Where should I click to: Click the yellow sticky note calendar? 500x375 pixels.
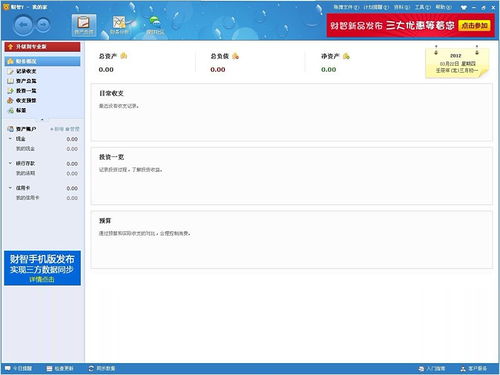point(457,62)
